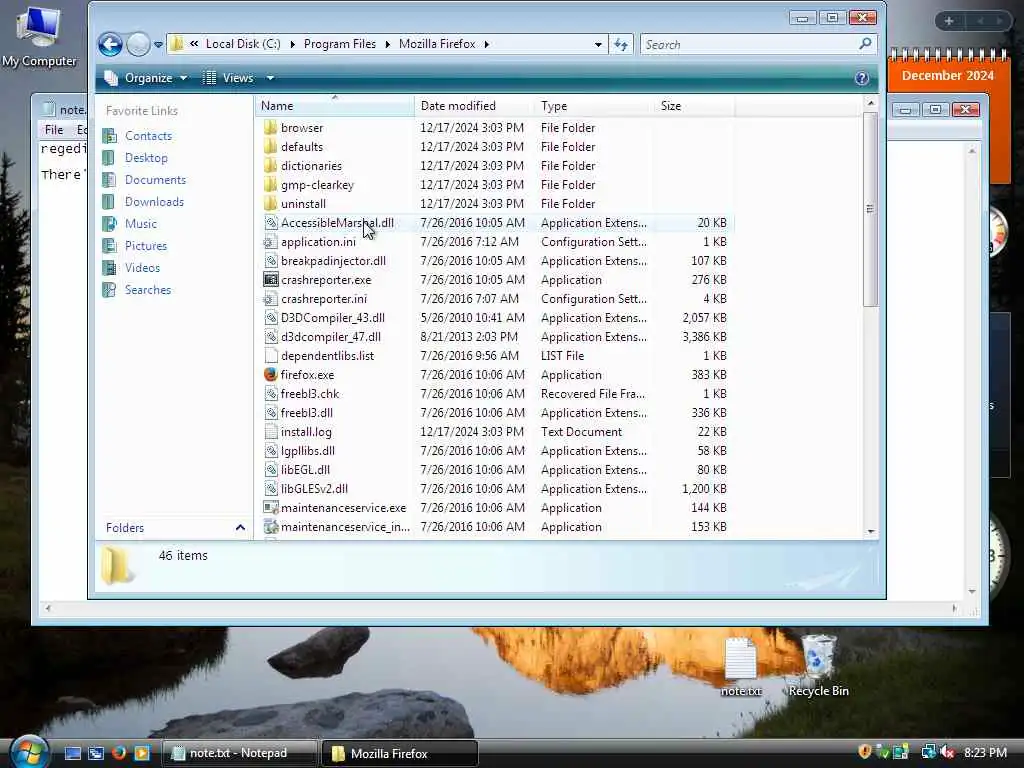Viewport: 1024px width, 768px height.
Task: Open Videos favorite link
Action: (x=142, y=268)
